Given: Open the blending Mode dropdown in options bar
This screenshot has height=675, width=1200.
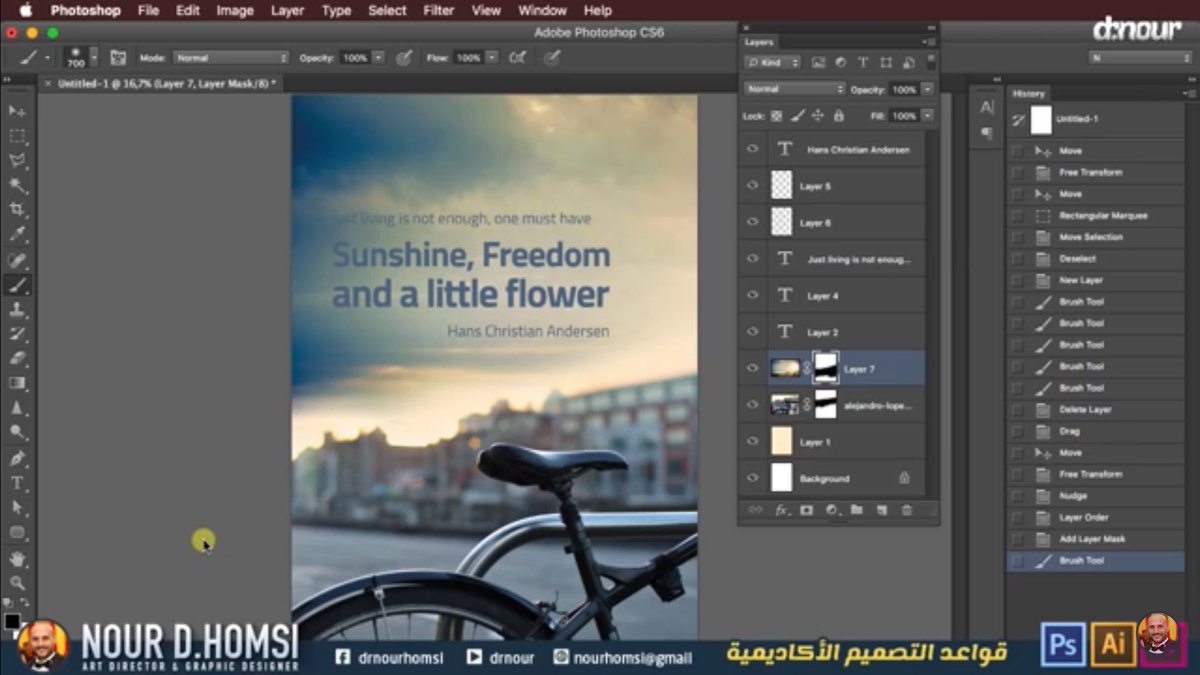Looking at the screenshot, I should coord(231,58).
